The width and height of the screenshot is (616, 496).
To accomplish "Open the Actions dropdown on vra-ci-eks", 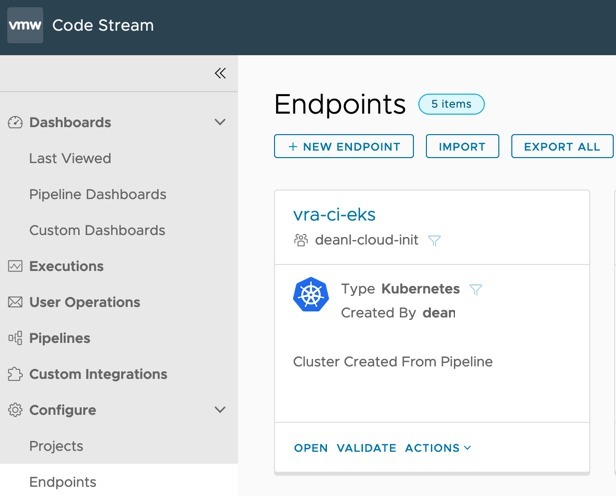I will click(x=438, y=448).
